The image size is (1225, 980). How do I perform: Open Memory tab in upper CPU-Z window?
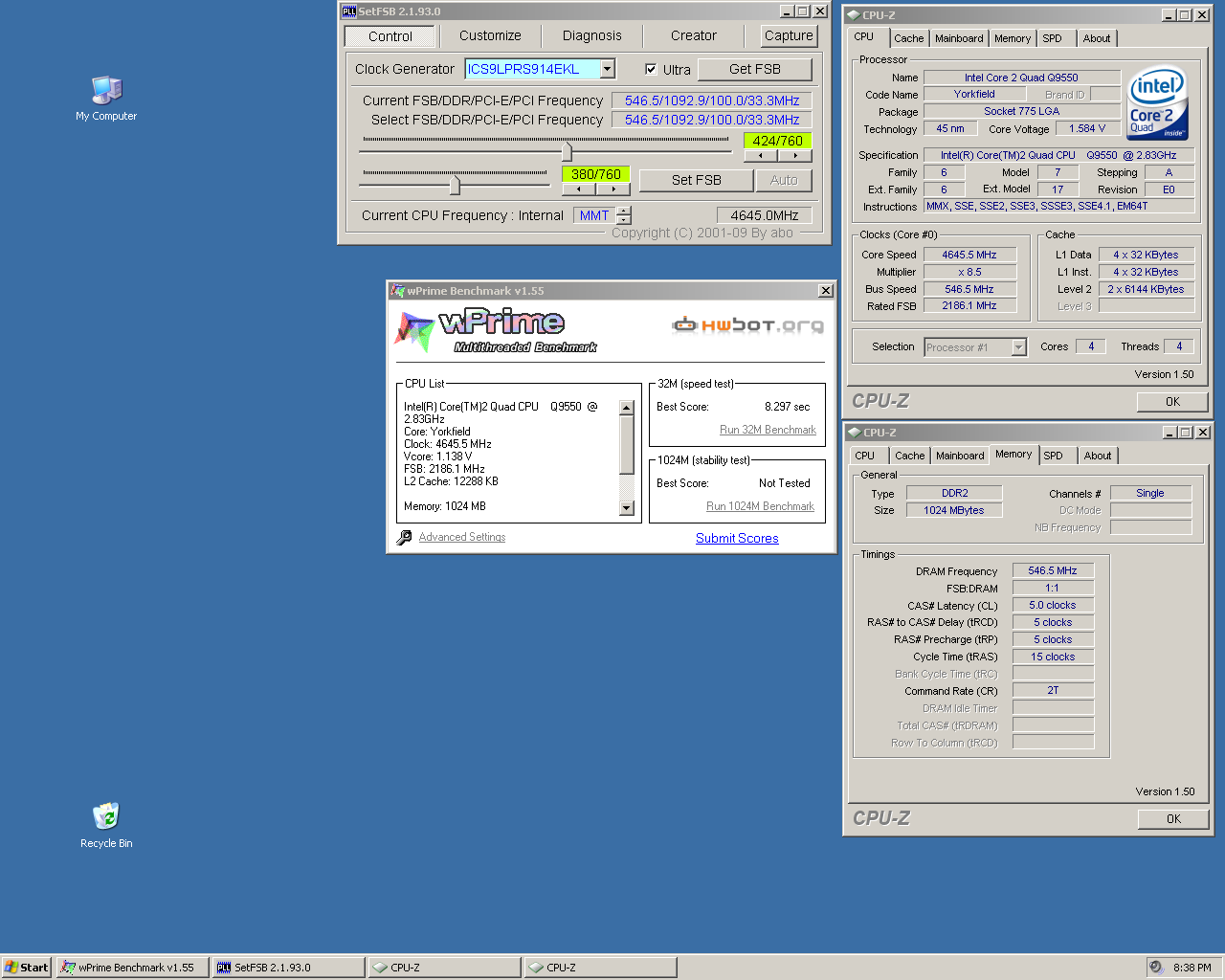1013,38
